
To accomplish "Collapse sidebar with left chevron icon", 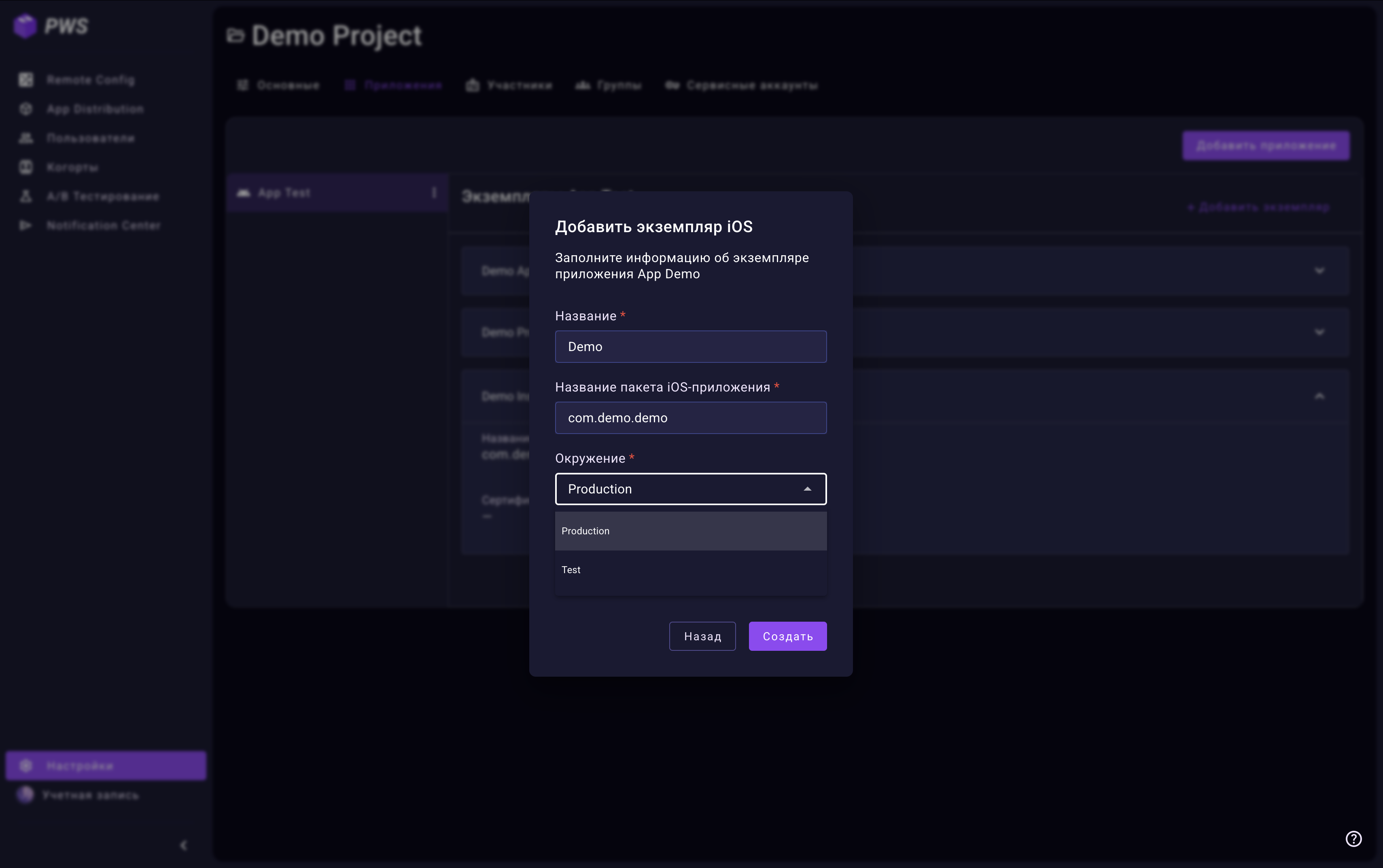I will pos(184,845).
